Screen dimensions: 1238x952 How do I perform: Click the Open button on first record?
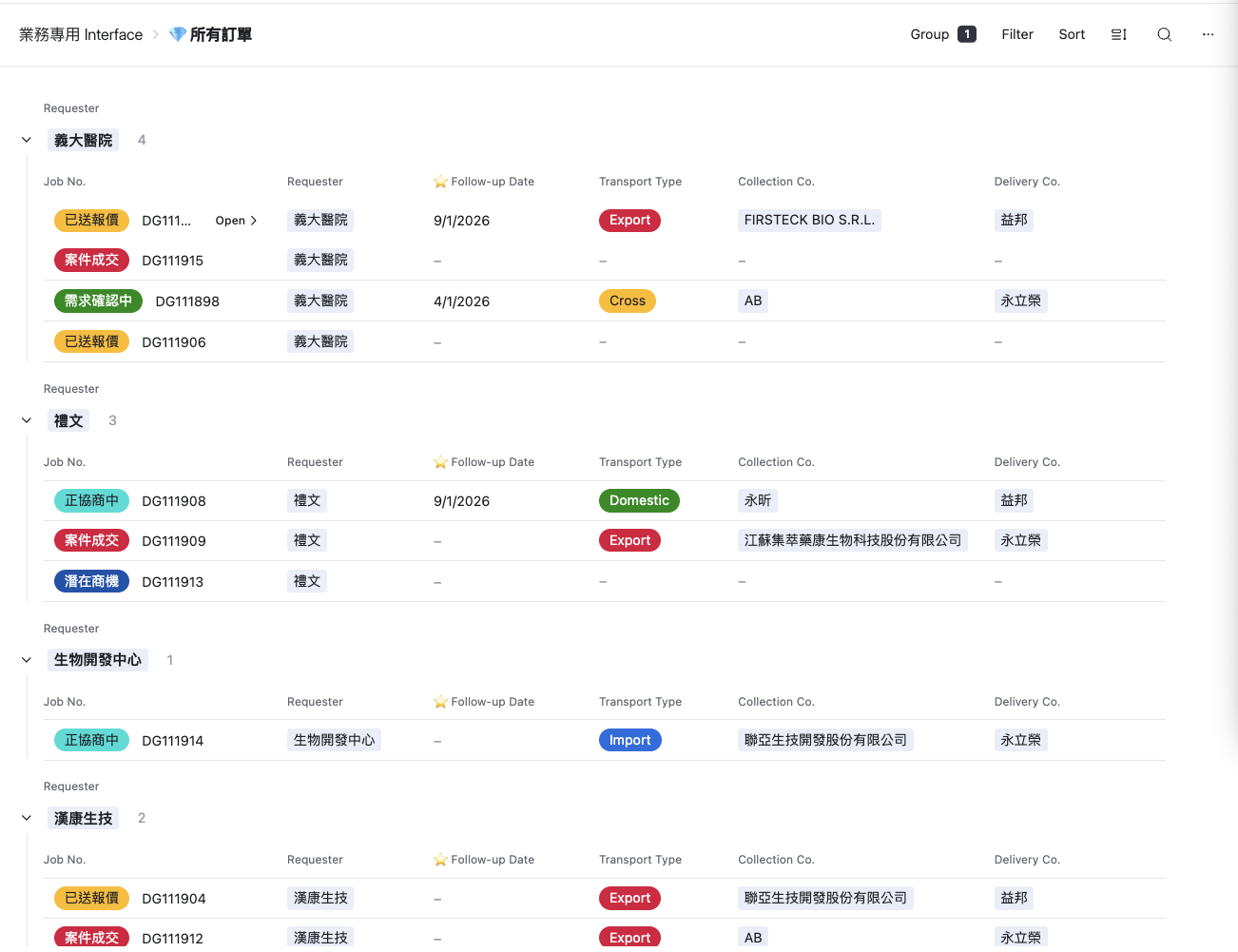click(236, 221)
